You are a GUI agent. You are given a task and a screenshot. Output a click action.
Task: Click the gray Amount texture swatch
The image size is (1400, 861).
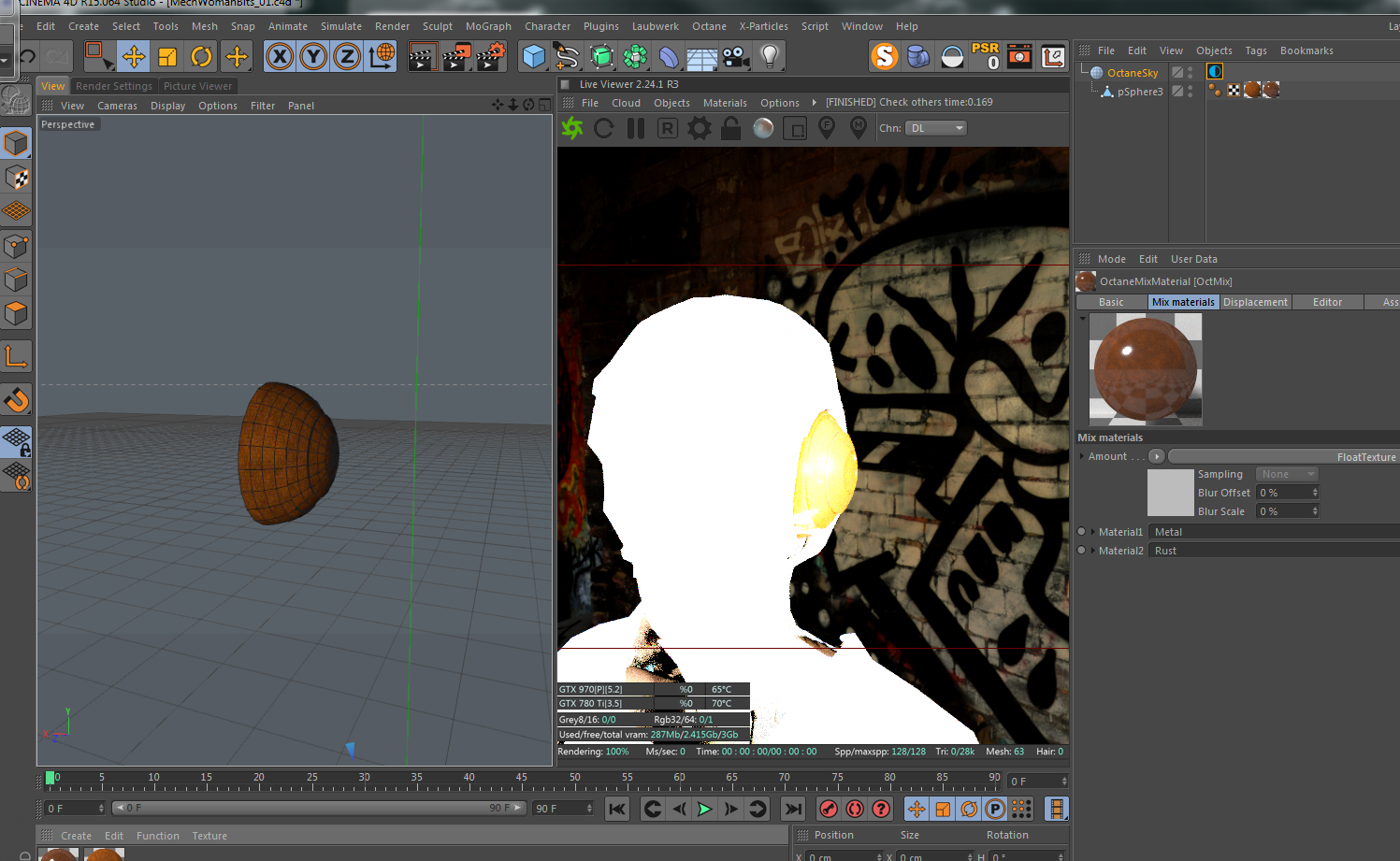tap(1171, 493)
